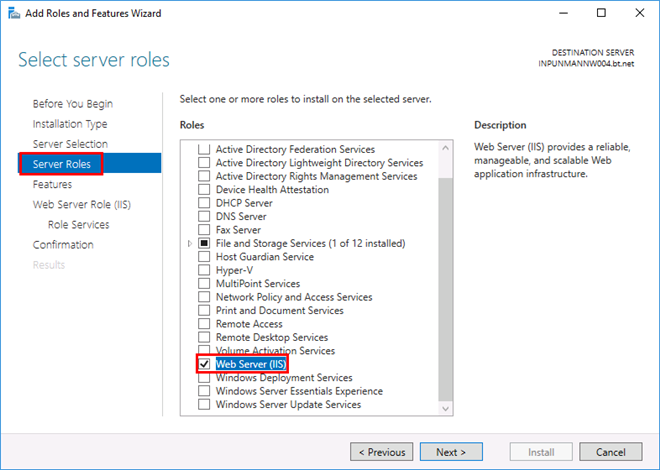Click the Next button
The height and width of the screenshot is (470, 660).
(451, 452)
